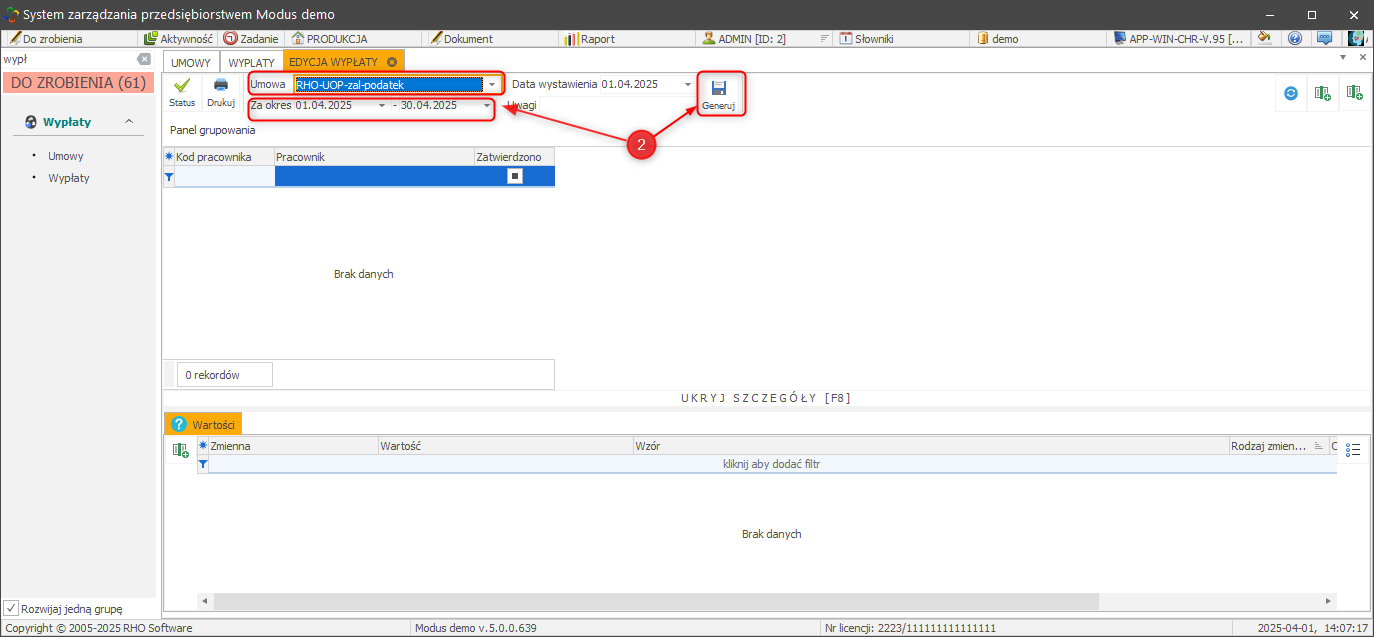Click UKRYJ SZCZEGÓŁY [F8] bar
The height and width of the screenshot is (637, 1374).
tap(766, 398)
